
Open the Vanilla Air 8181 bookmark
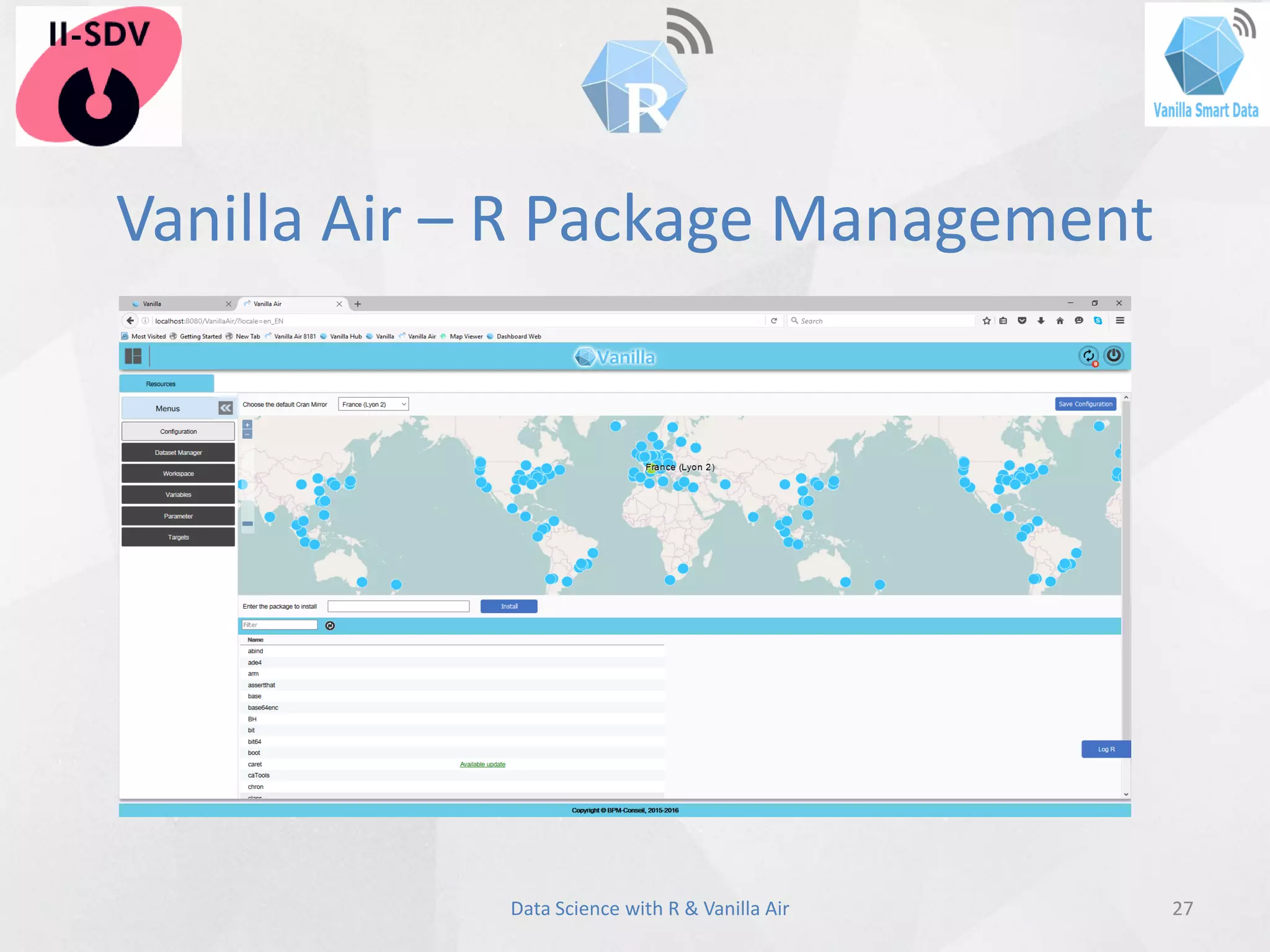click(290, 337)
